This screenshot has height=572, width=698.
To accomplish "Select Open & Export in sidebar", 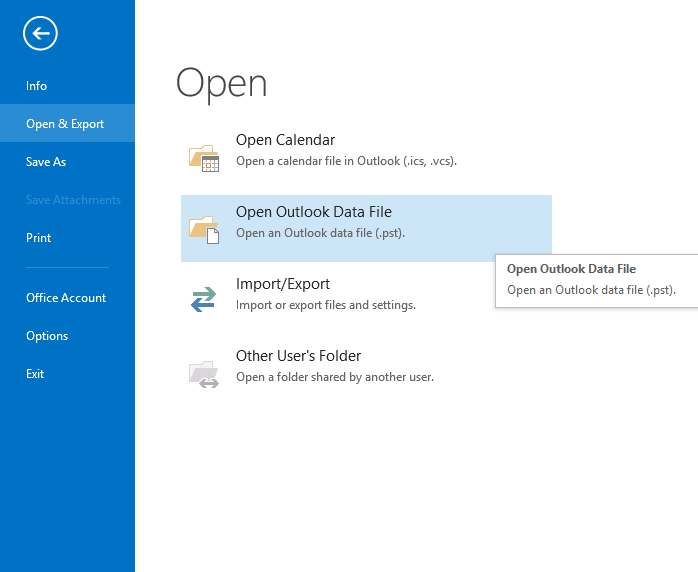I will 67,123.
